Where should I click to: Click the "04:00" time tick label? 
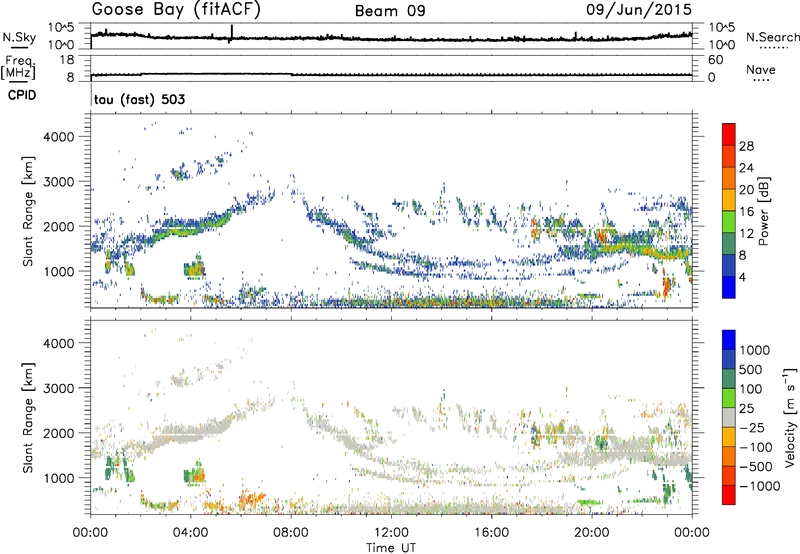coord(190,533)
